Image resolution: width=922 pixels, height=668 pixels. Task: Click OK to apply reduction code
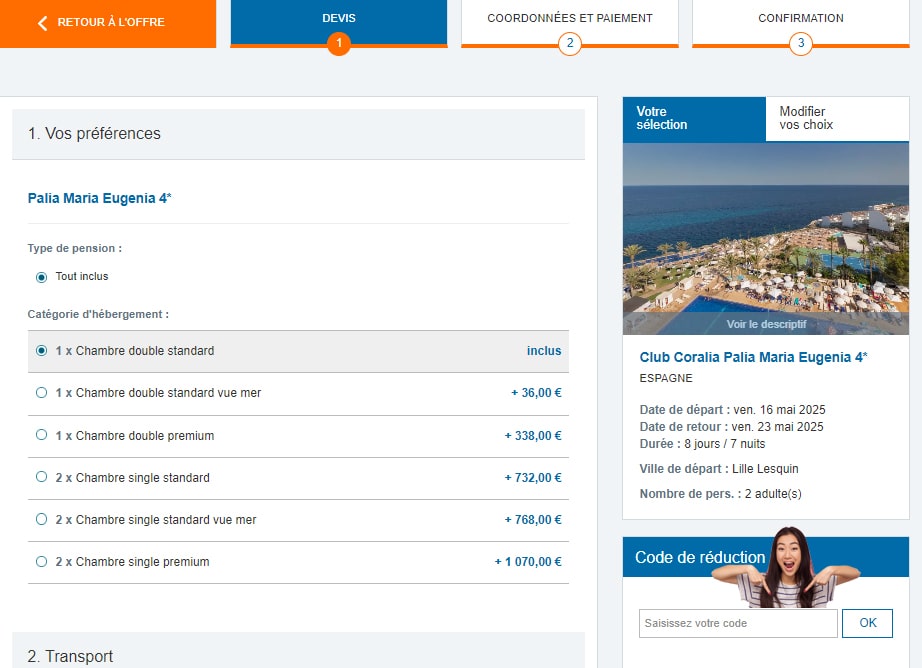point(867,623)
